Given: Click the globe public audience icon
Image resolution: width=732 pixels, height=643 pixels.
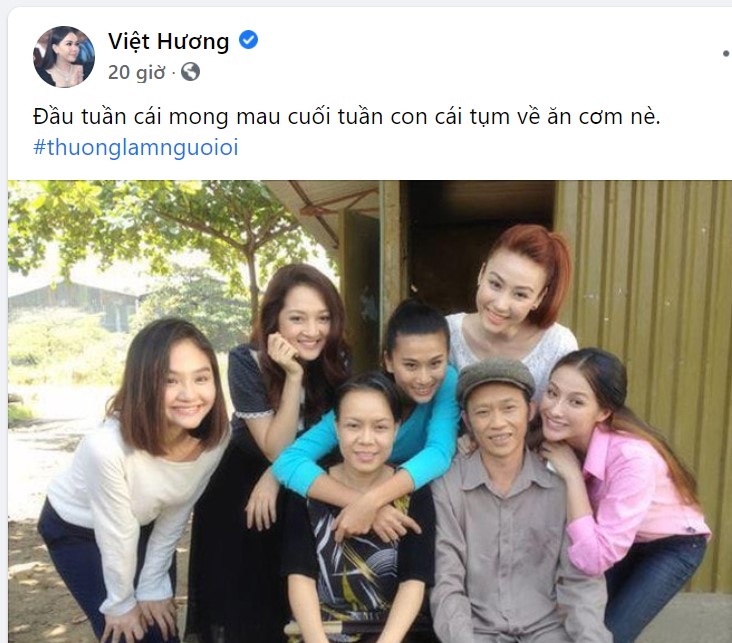Looking at the screenshot, I should coord(190,72).
